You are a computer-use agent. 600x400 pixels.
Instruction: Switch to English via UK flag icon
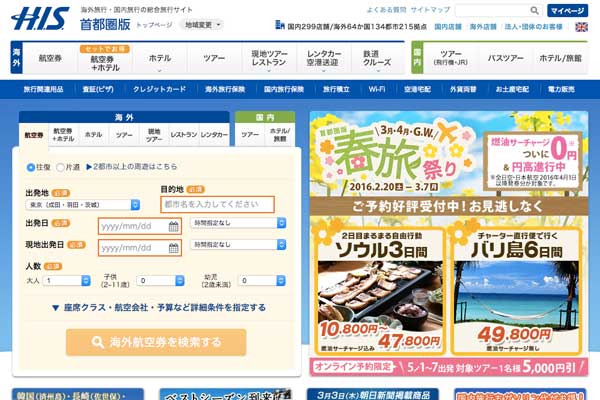[x=581, y=27]
